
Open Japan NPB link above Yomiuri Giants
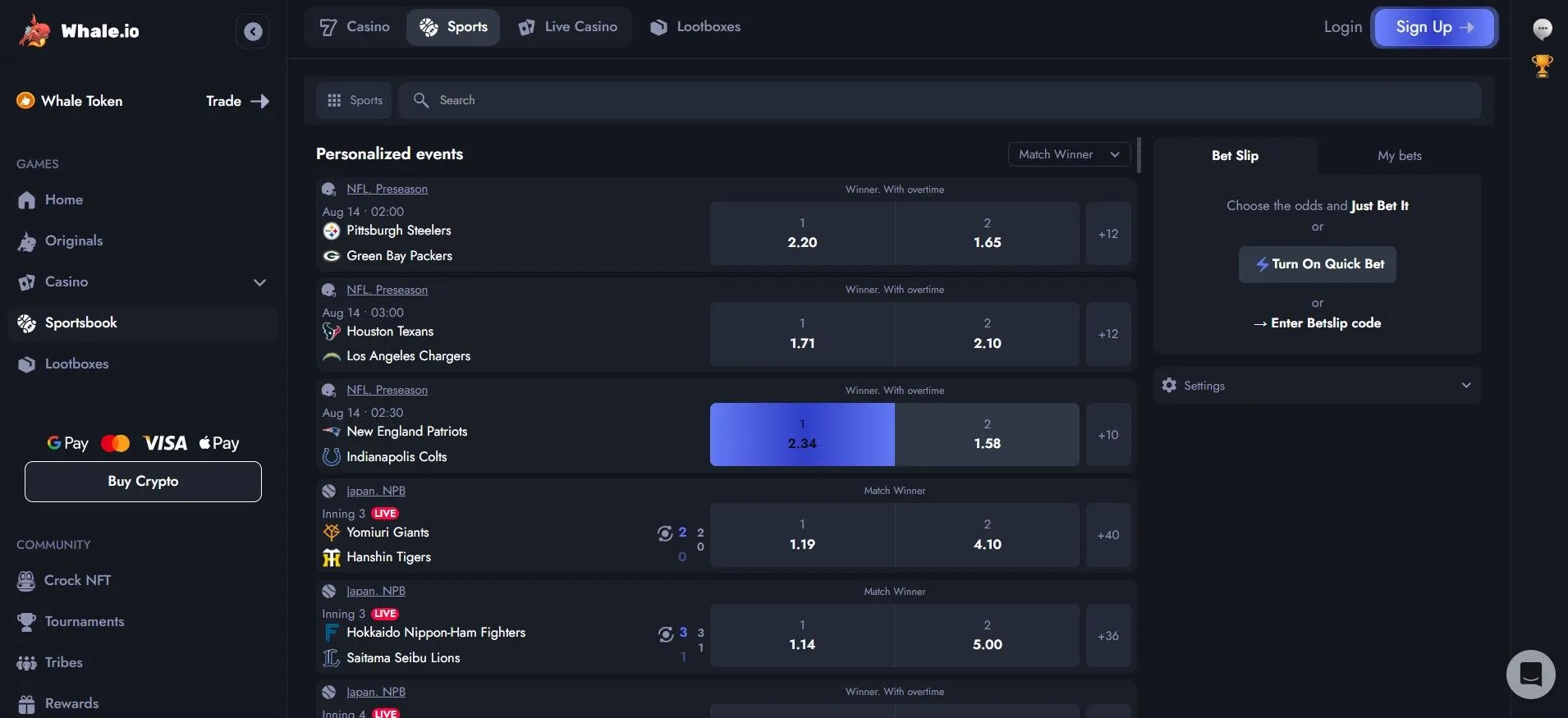point(376,491)
